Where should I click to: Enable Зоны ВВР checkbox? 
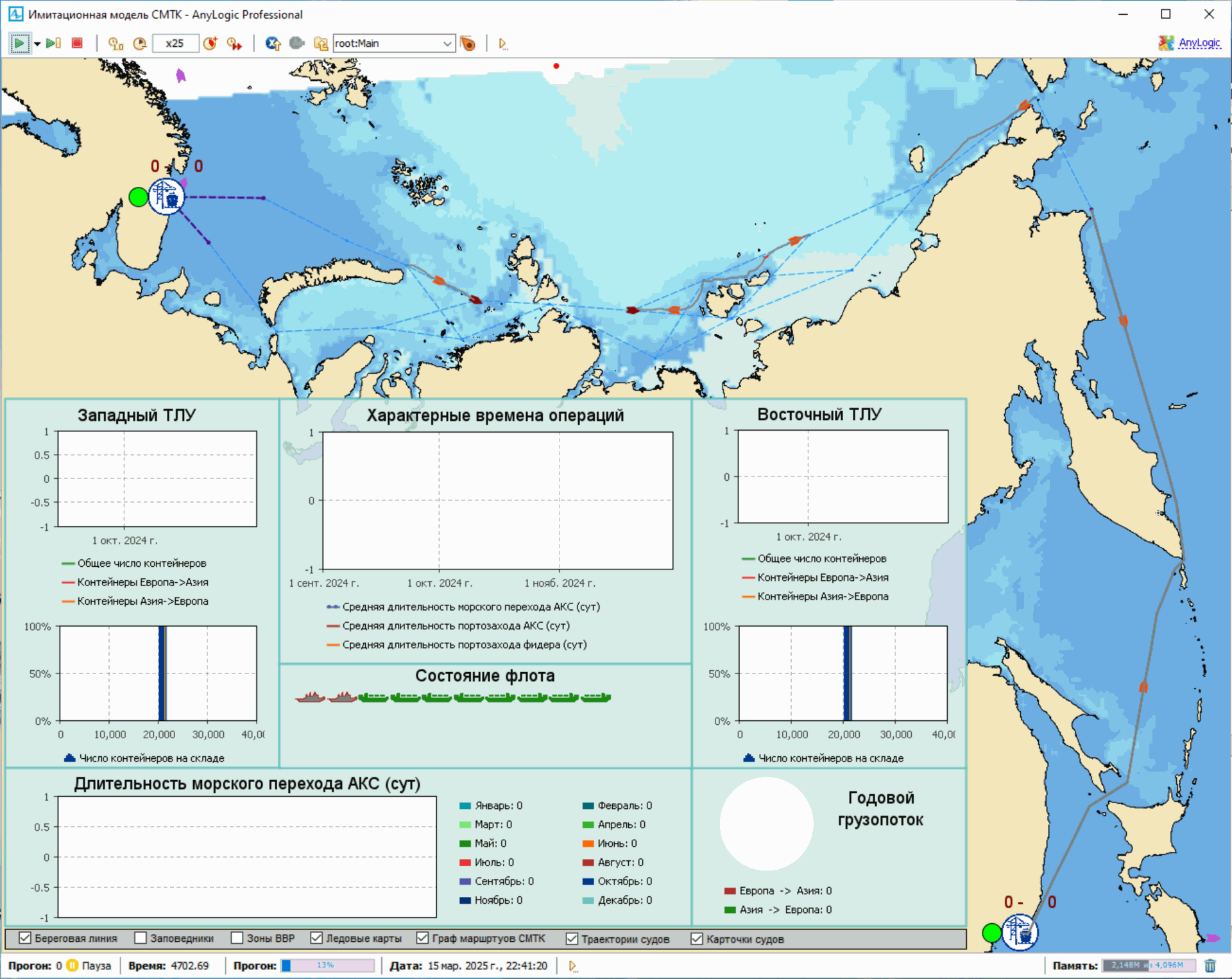click(237, 938)
